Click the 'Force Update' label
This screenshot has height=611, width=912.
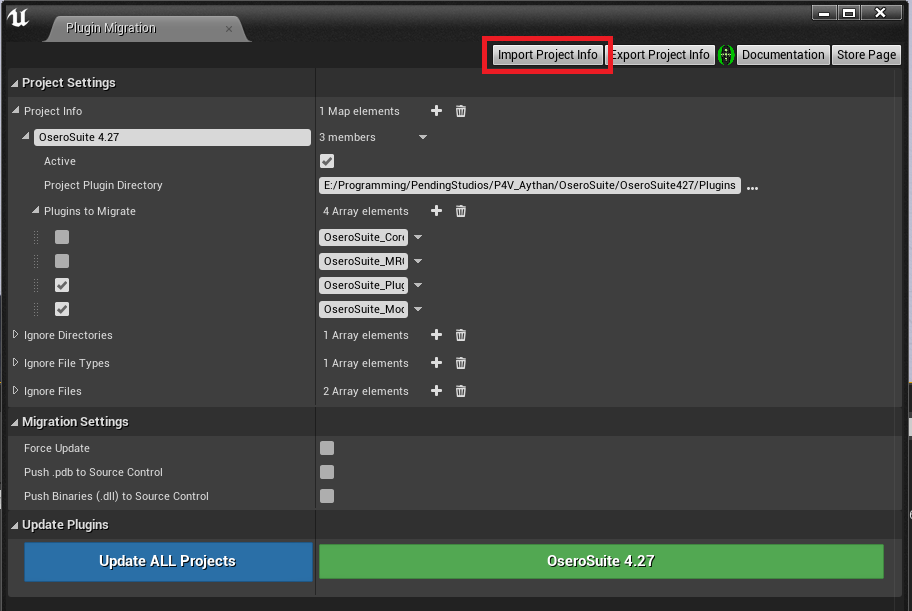[x=57, y=448]
